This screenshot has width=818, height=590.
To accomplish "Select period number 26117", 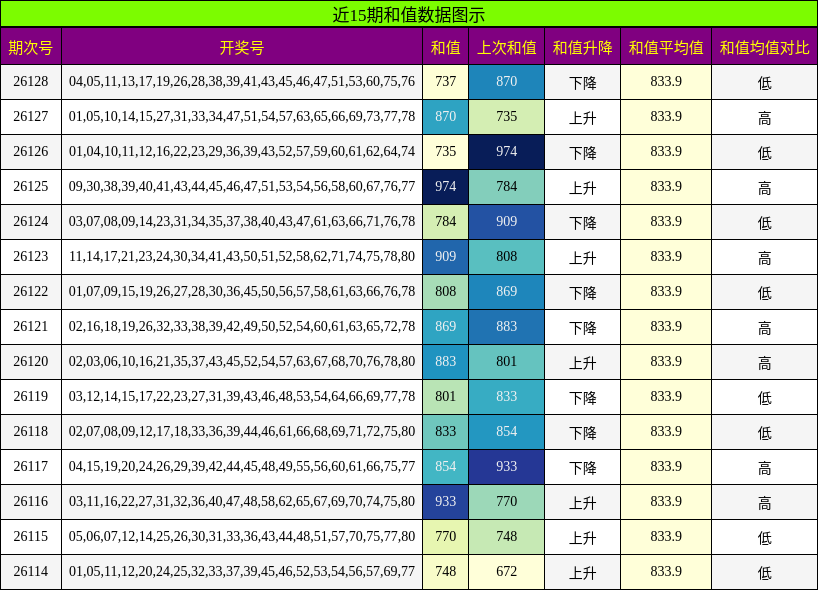I will (31, 466).
